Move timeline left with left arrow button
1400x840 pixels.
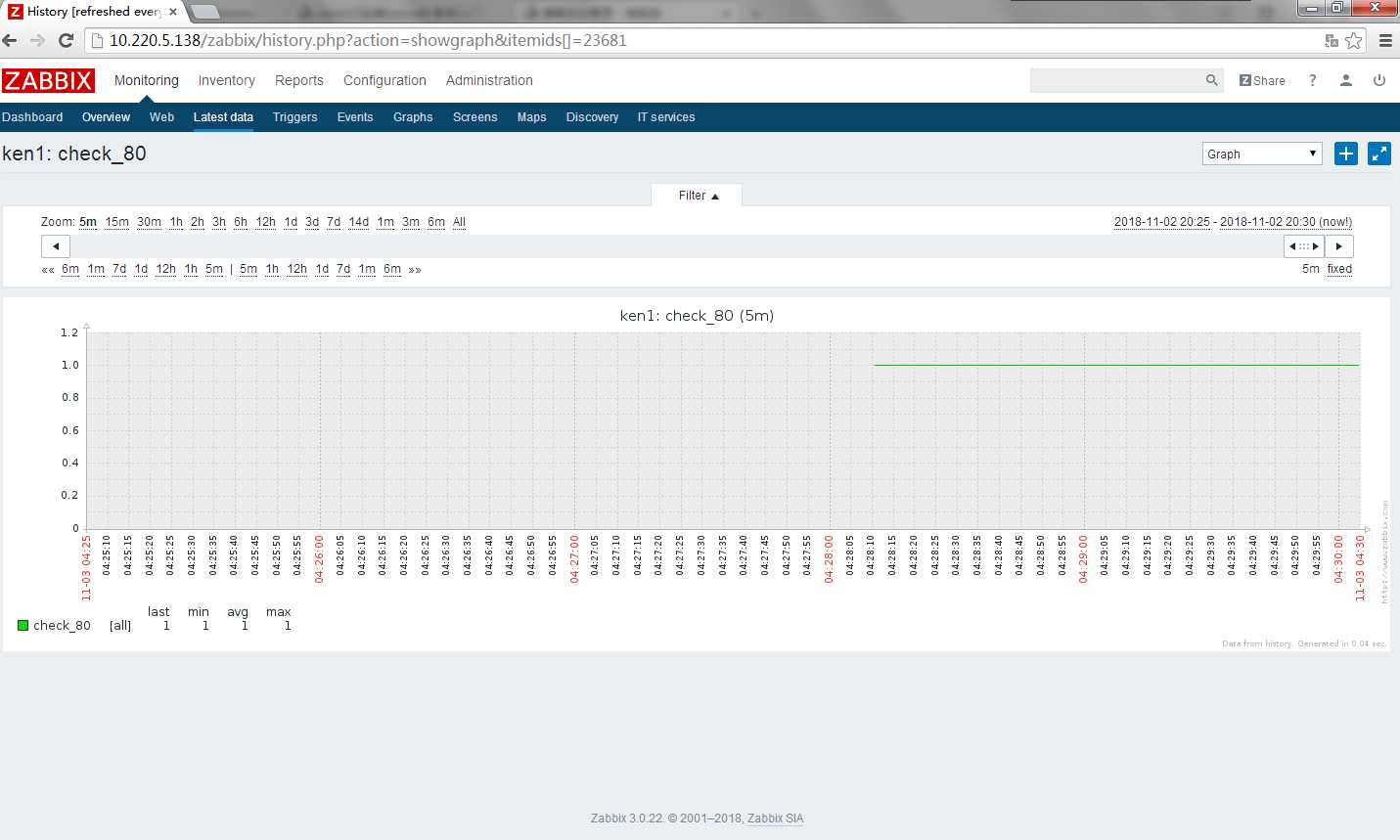[x=56, y=246]
